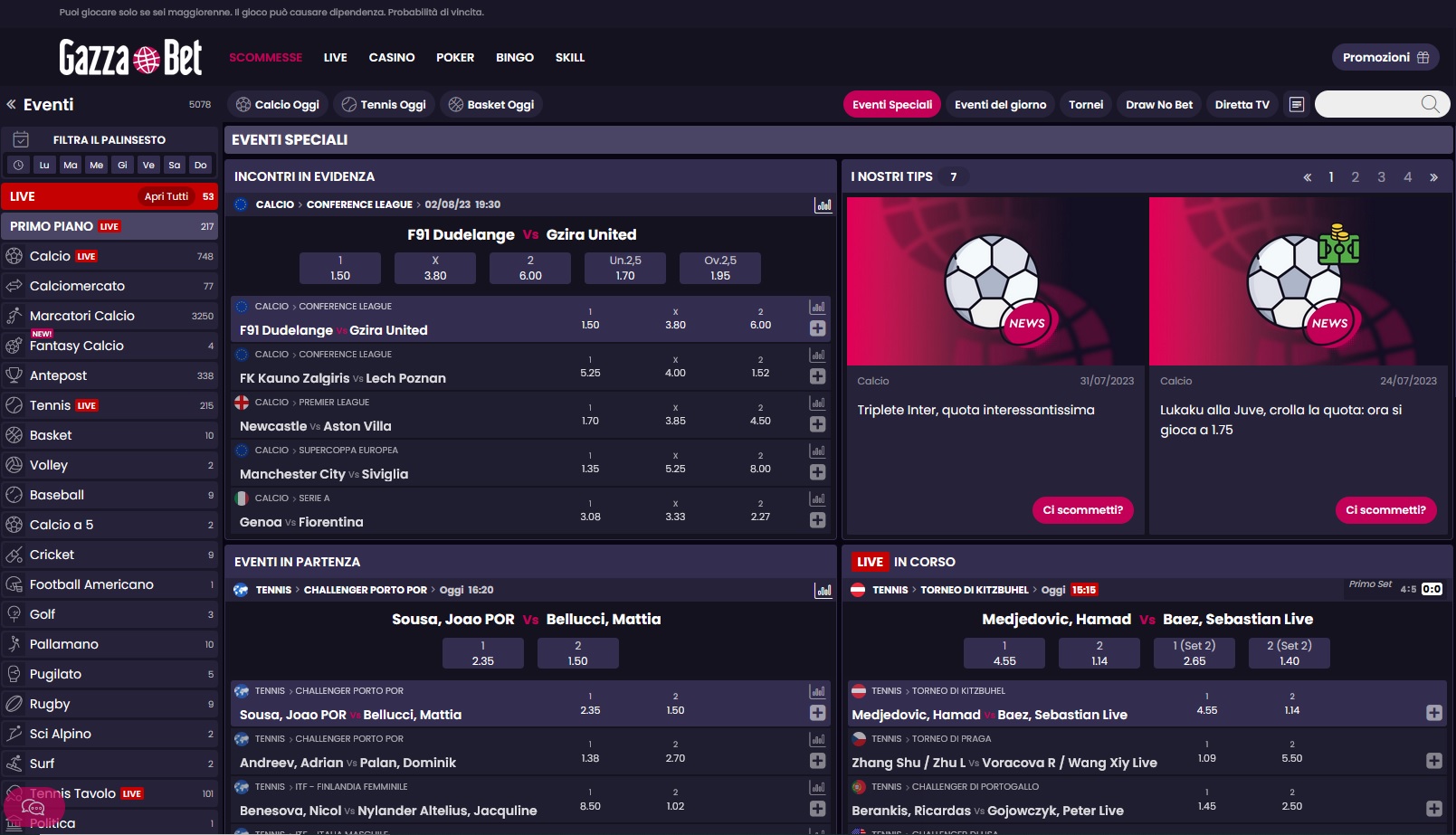Expand more markets for Manchester City row
Image resolution: width=1456 pixels, height=835 pixels.
click(817, 472)
